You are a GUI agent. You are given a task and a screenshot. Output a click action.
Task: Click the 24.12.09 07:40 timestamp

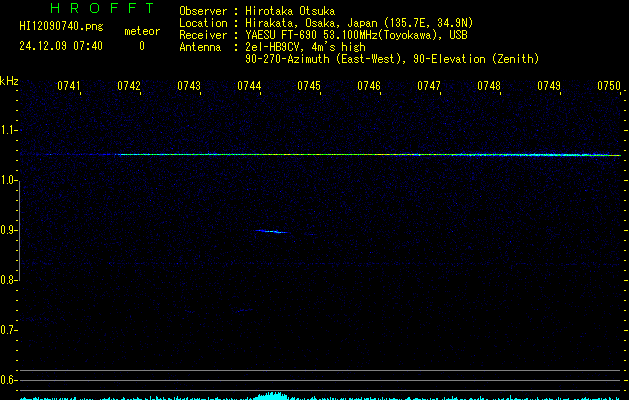point(61,46)
